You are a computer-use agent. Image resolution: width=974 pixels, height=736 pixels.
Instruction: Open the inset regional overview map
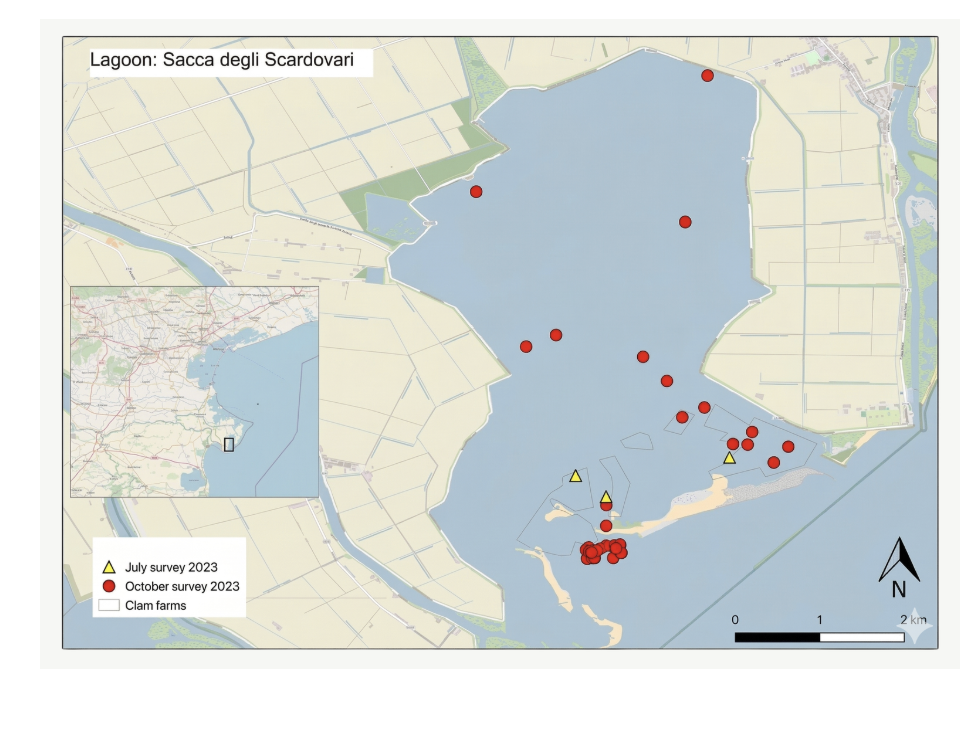194,392
